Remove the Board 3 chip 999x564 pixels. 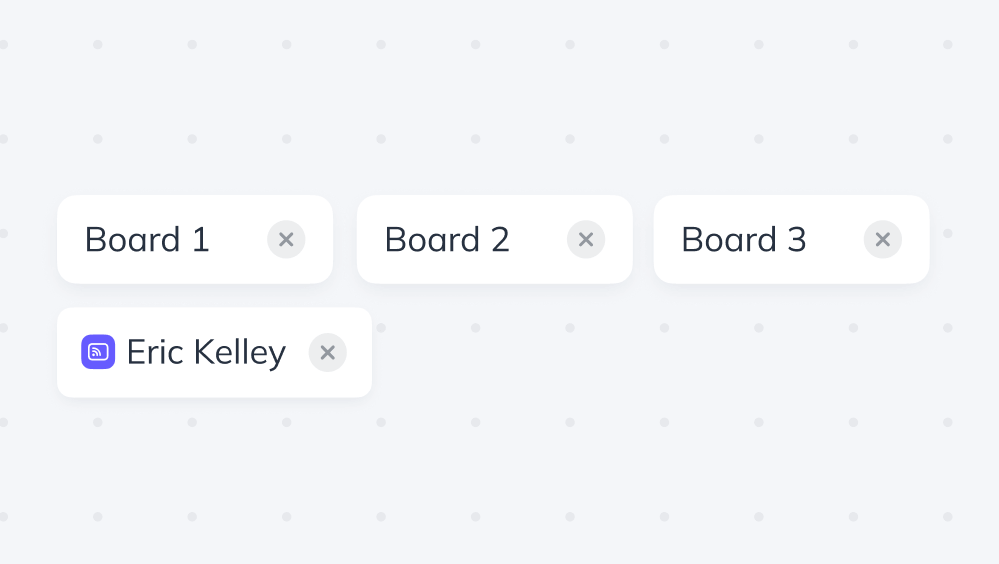[x=883, y=240]
